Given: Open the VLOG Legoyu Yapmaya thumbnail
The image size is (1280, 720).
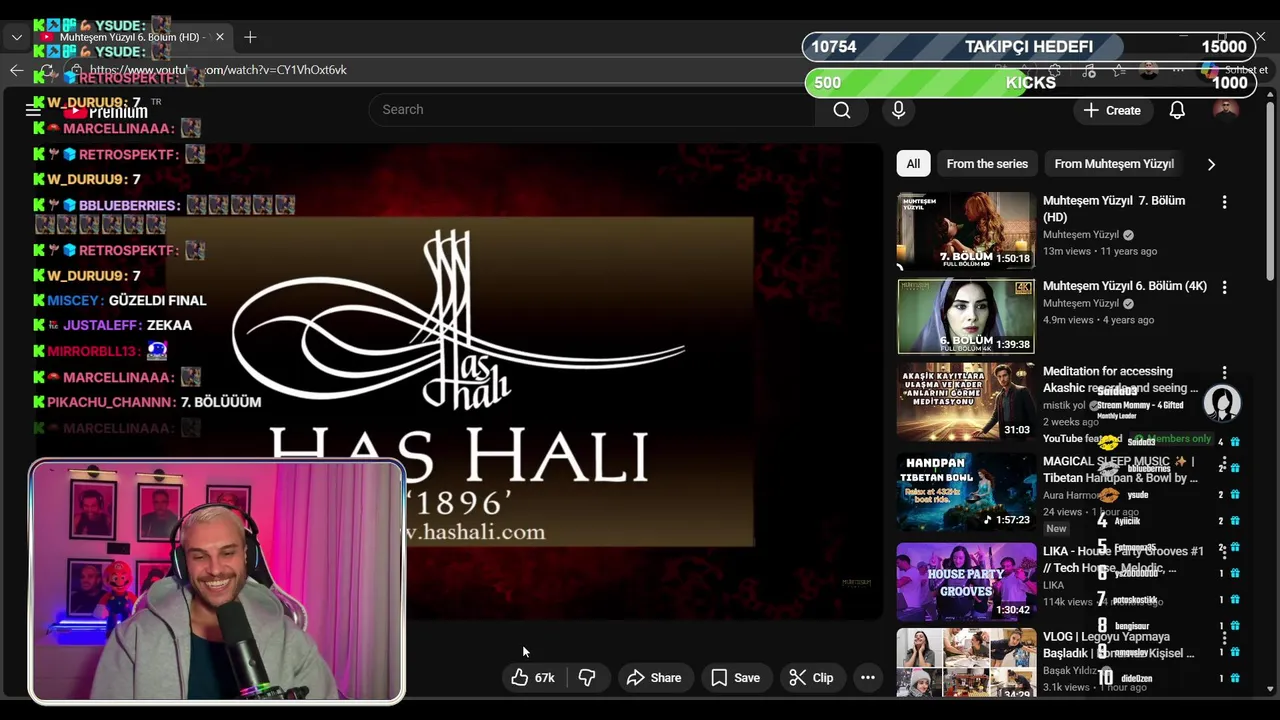Looking at the screenshot, I should click(x=965, y=662).
